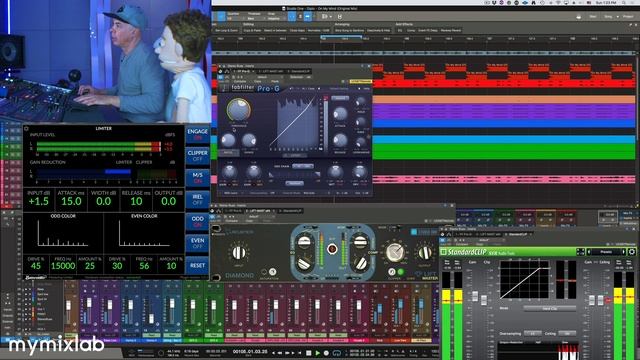Select the 1 - FF Pro-G tab in Lift Master window
This screenshot has height=360, width=640.
233,211
